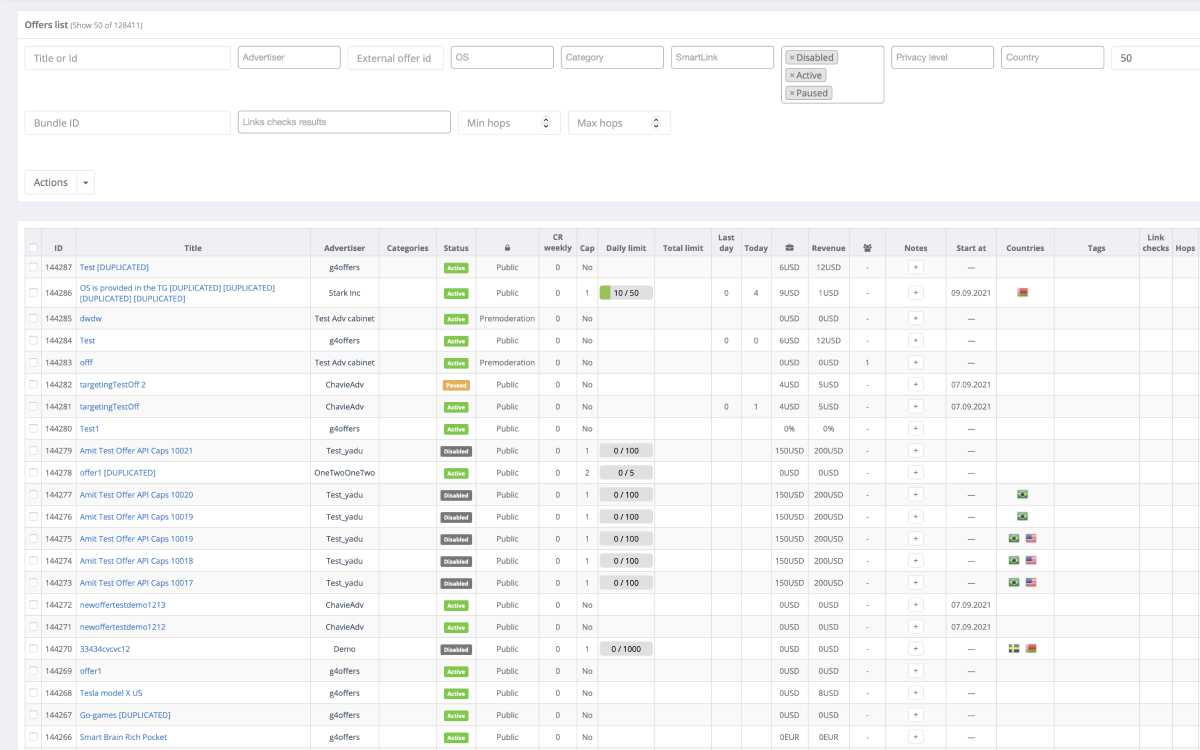Click the Min hops stepper arrows
The width and height of the screenshot is (1200, 750).
[x=545, y=123]
